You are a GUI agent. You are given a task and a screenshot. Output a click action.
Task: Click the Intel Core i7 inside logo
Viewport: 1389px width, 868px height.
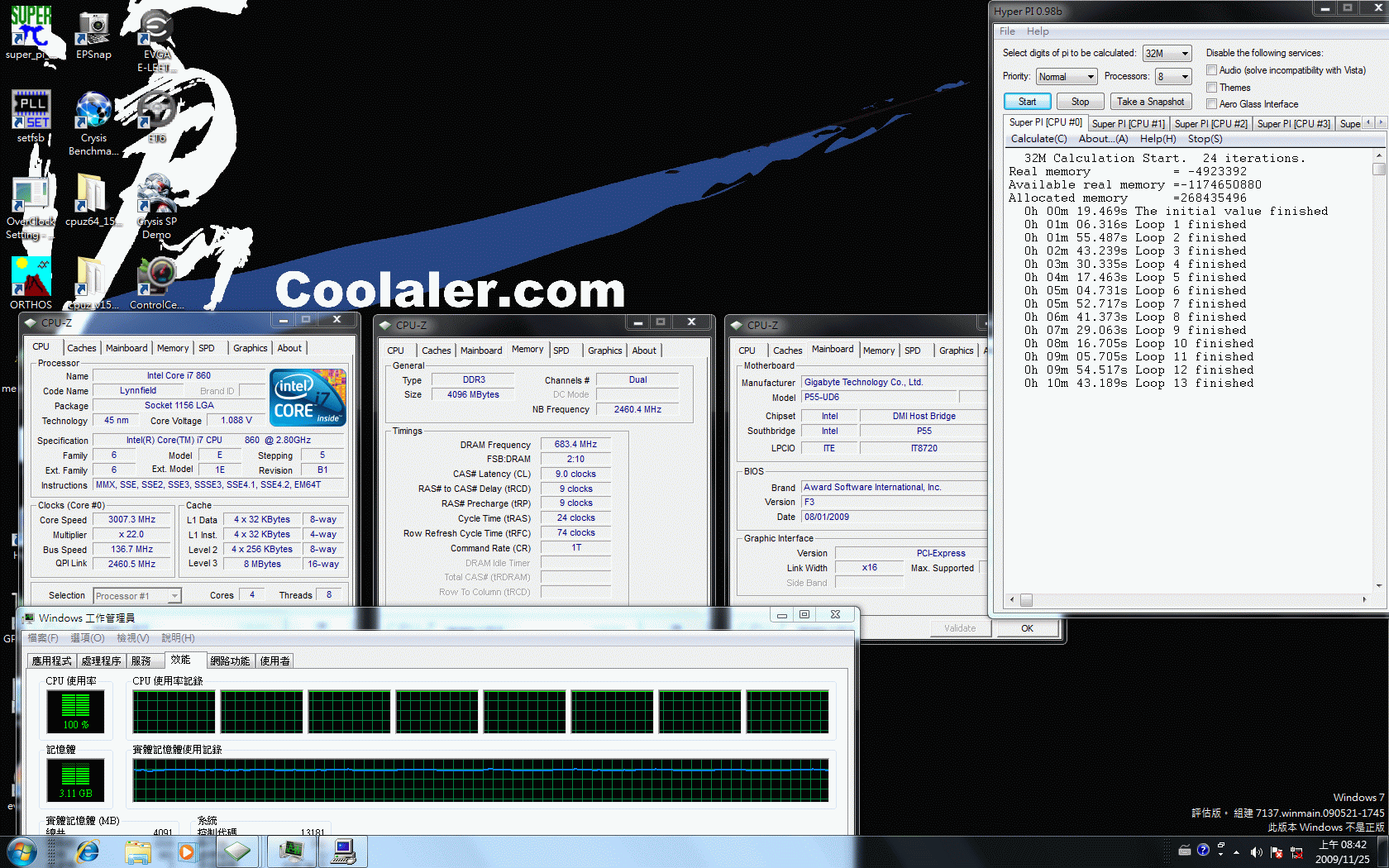click(x=308, y=398)
